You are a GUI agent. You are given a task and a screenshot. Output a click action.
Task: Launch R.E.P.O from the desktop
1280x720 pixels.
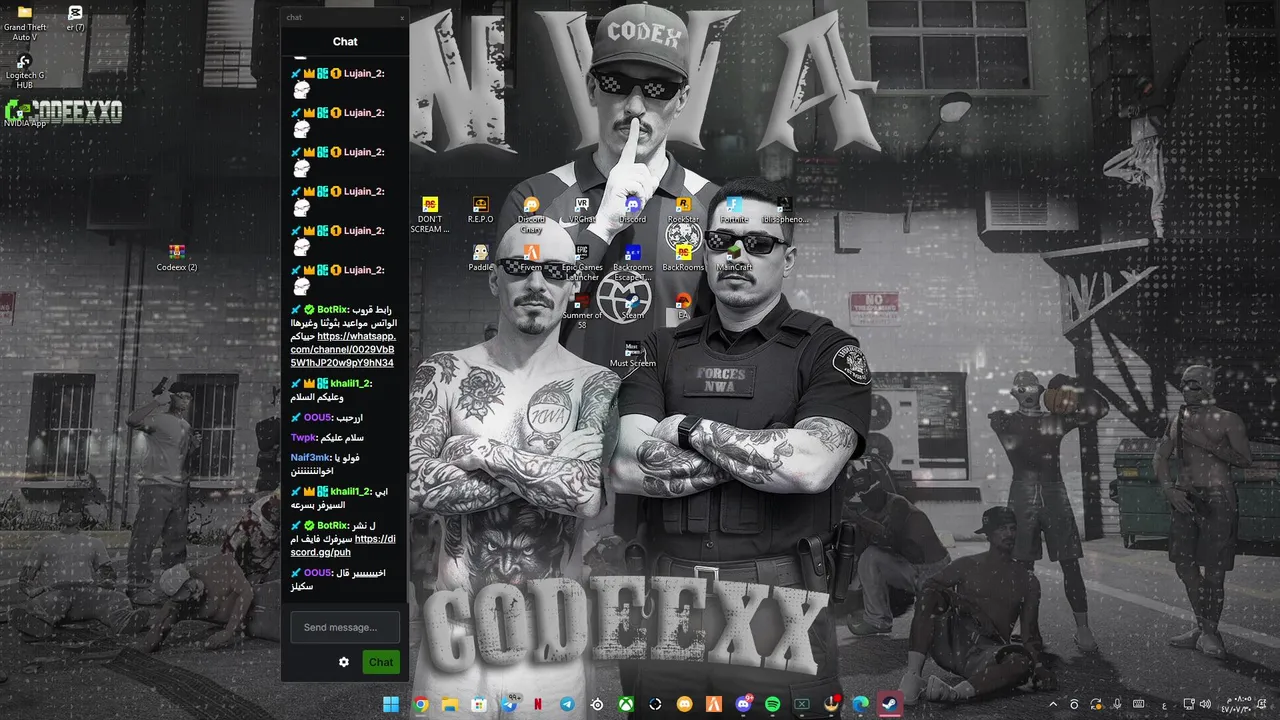[x=480, y=210]
